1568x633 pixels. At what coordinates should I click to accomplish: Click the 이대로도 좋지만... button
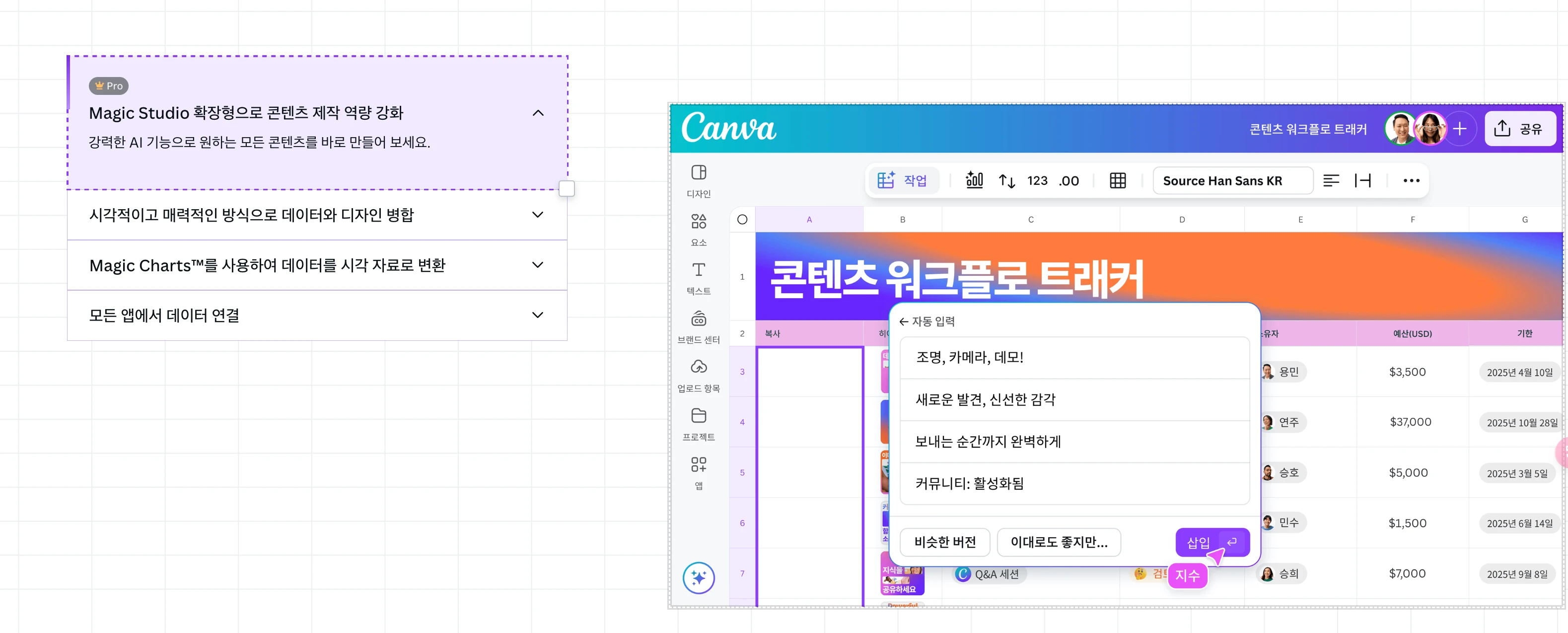[x=1059, y=542]
